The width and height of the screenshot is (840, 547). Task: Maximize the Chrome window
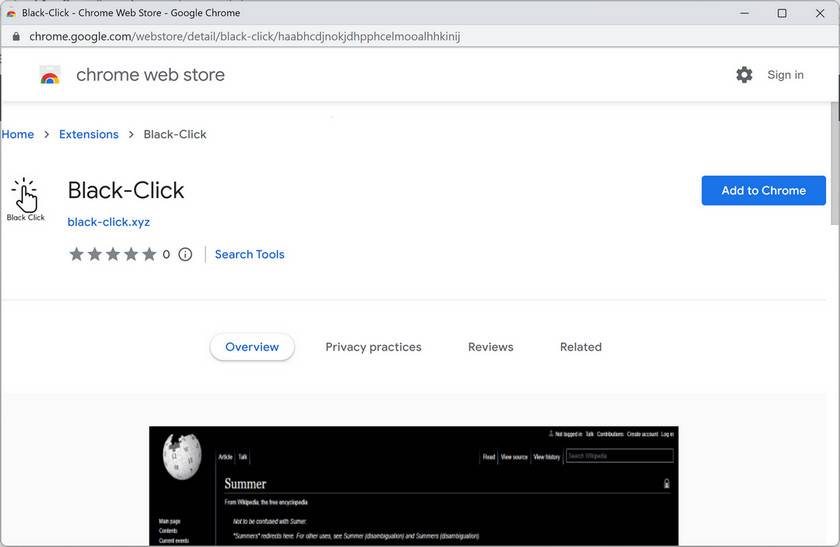tap(782, 13)
